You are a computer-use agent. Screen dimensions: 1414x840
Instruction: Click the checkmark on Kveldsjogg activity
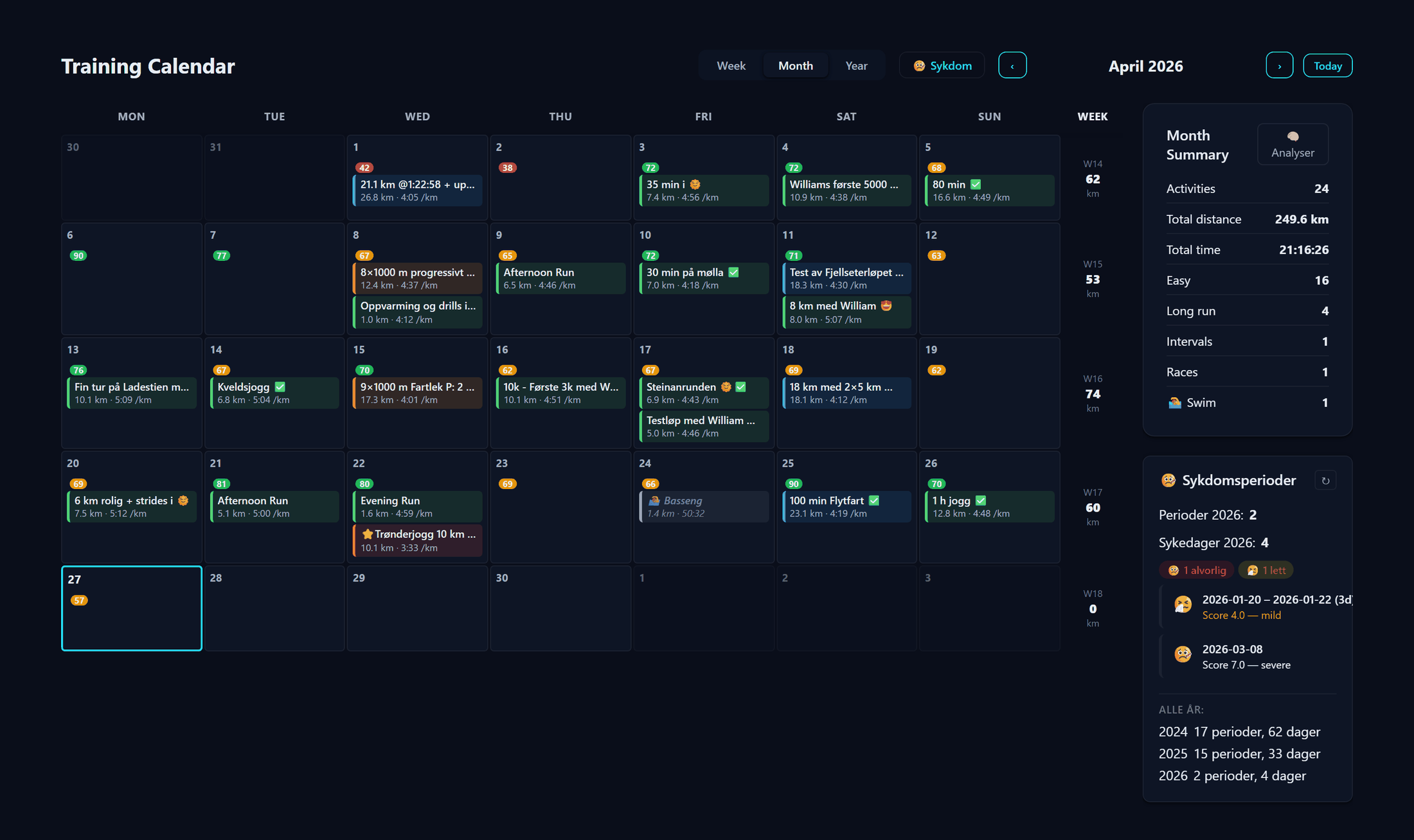pos(280,387)
